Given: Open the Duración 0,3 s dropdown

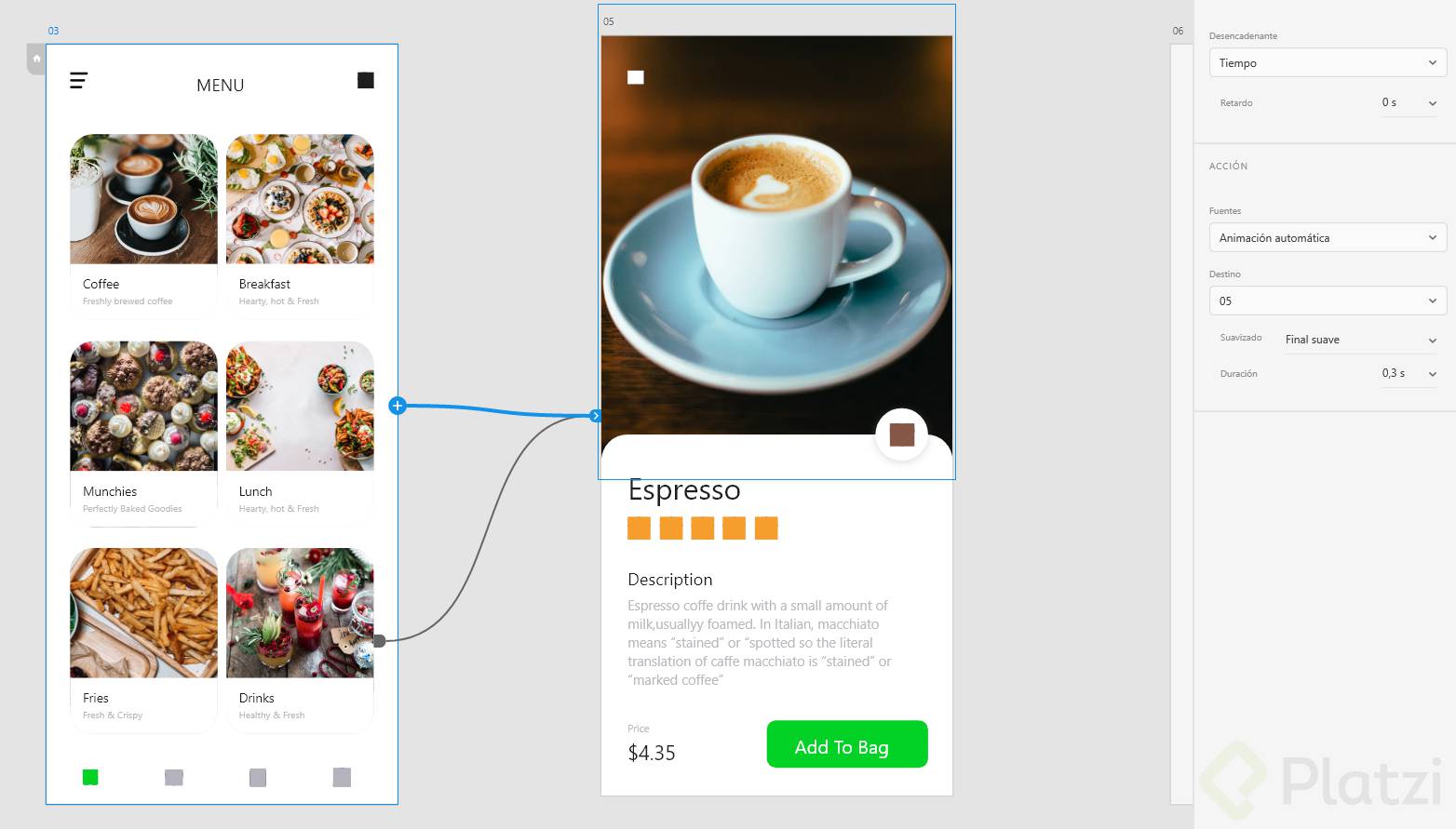Looking at the screenshot, I should click(1409, 373).
